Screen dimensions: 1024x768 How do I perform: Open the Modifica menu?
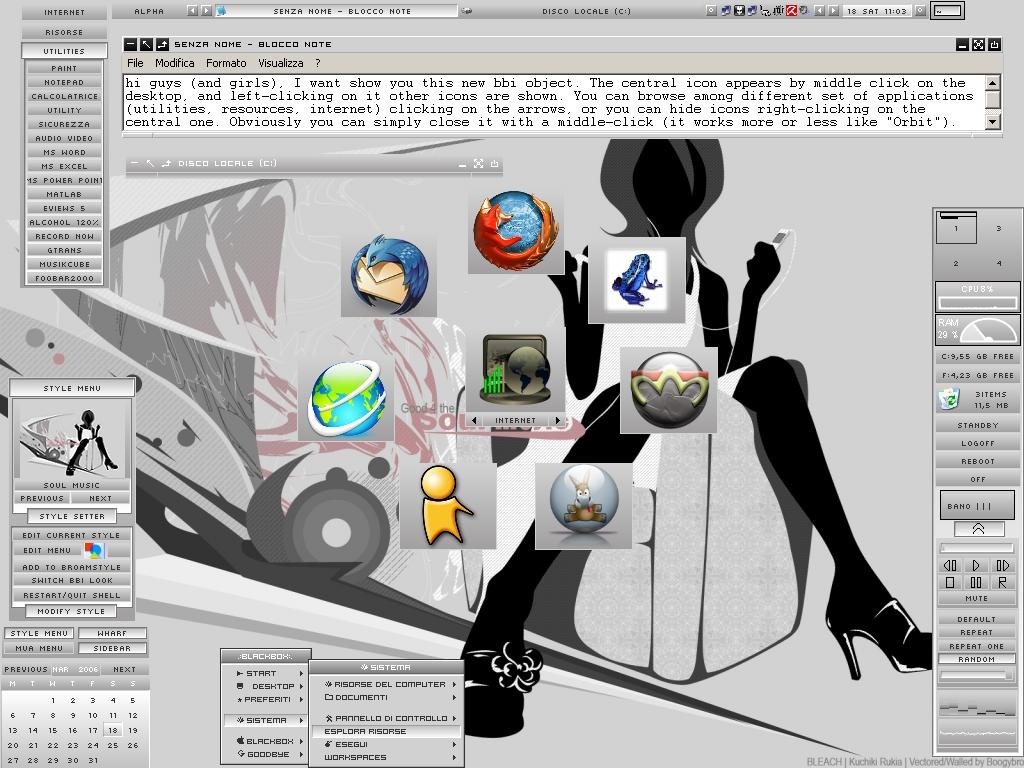174,63
